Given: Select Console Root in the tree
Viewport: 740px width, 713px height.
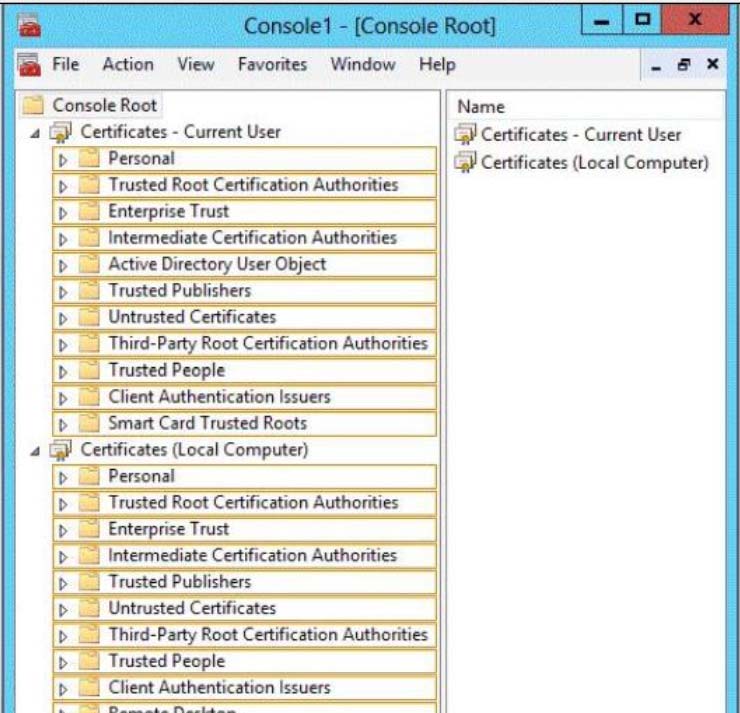Looking at the screenshot, I should pos(104,105).
